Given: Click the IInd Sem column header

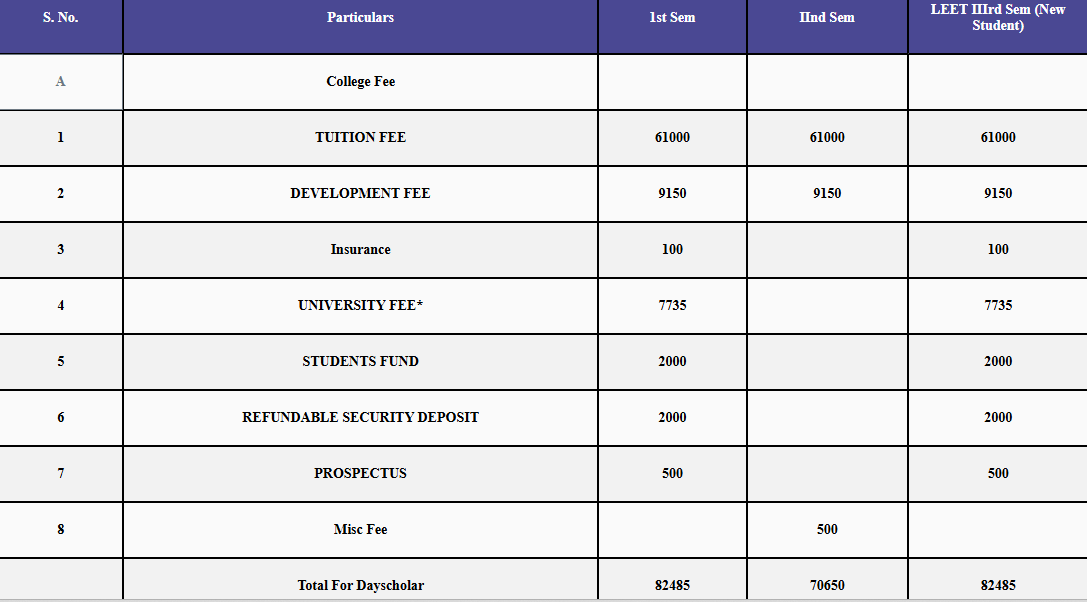Looking at the screenshot, I should [827, 26].
